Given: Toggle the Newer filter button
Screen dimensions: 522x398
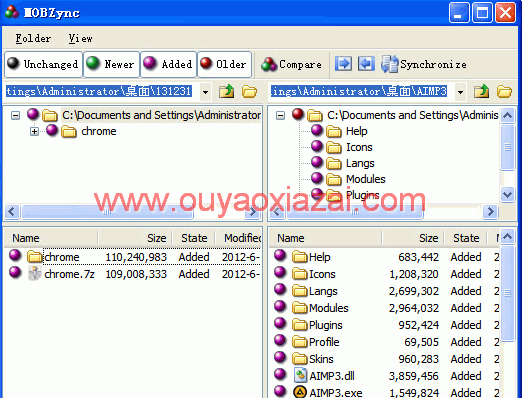Looking at the screenshot, I should point(111,64).
